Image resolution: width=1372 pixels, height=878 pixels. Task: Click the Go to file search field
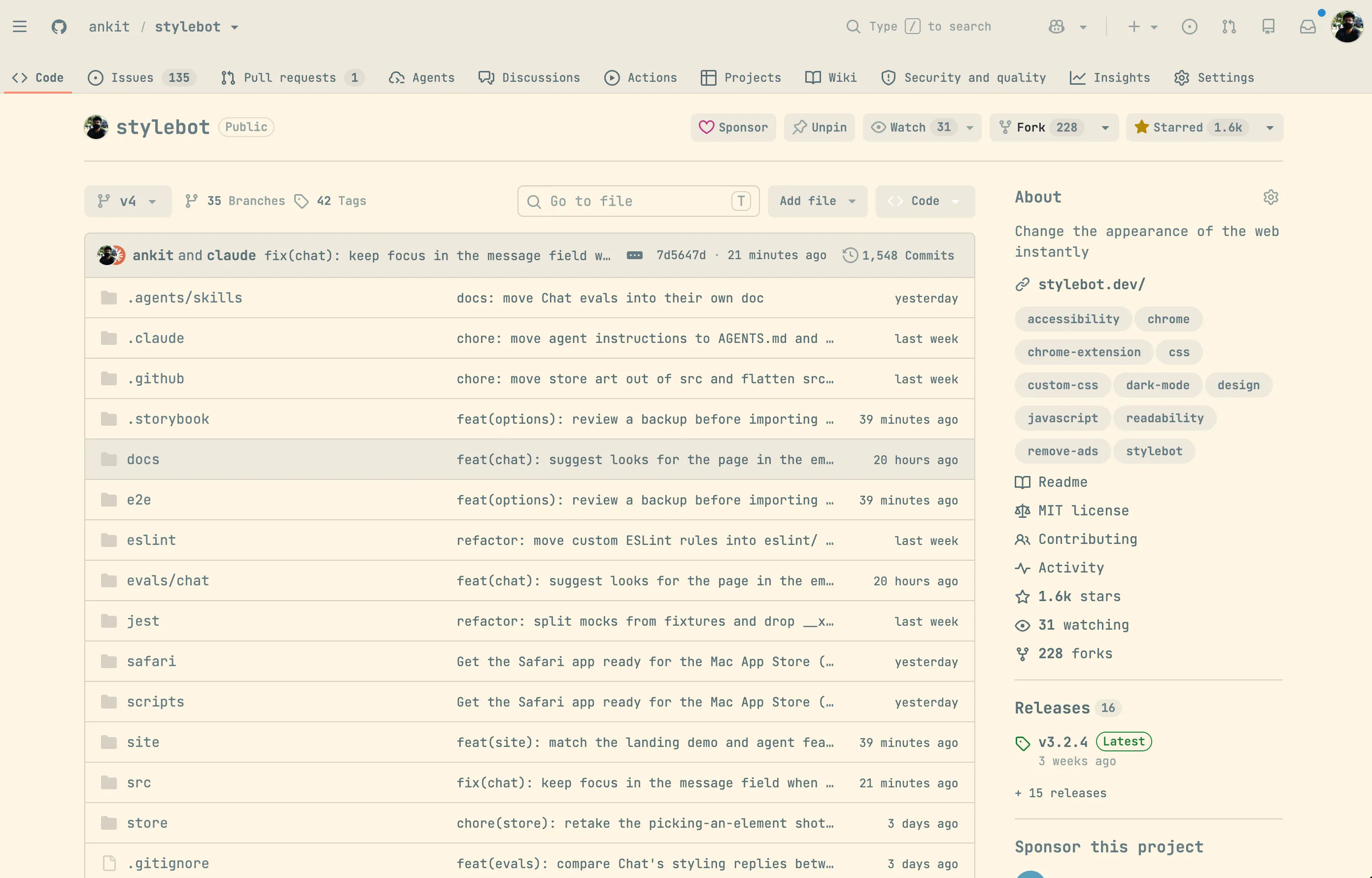point(638,201)
